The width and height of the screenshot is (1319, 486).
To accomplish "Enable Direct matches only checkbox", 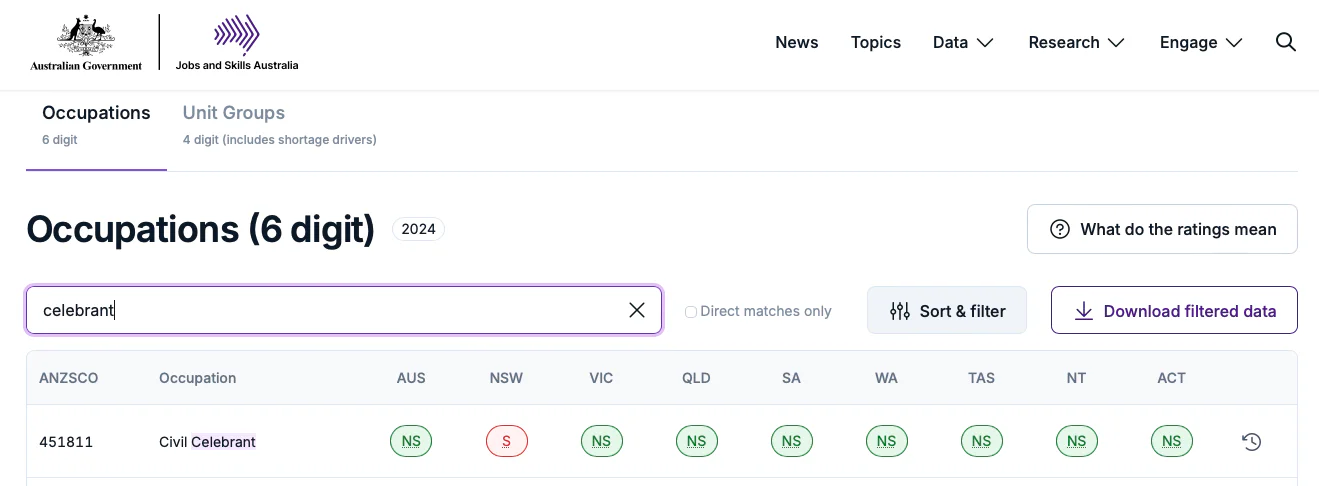I will click(691, 312).
